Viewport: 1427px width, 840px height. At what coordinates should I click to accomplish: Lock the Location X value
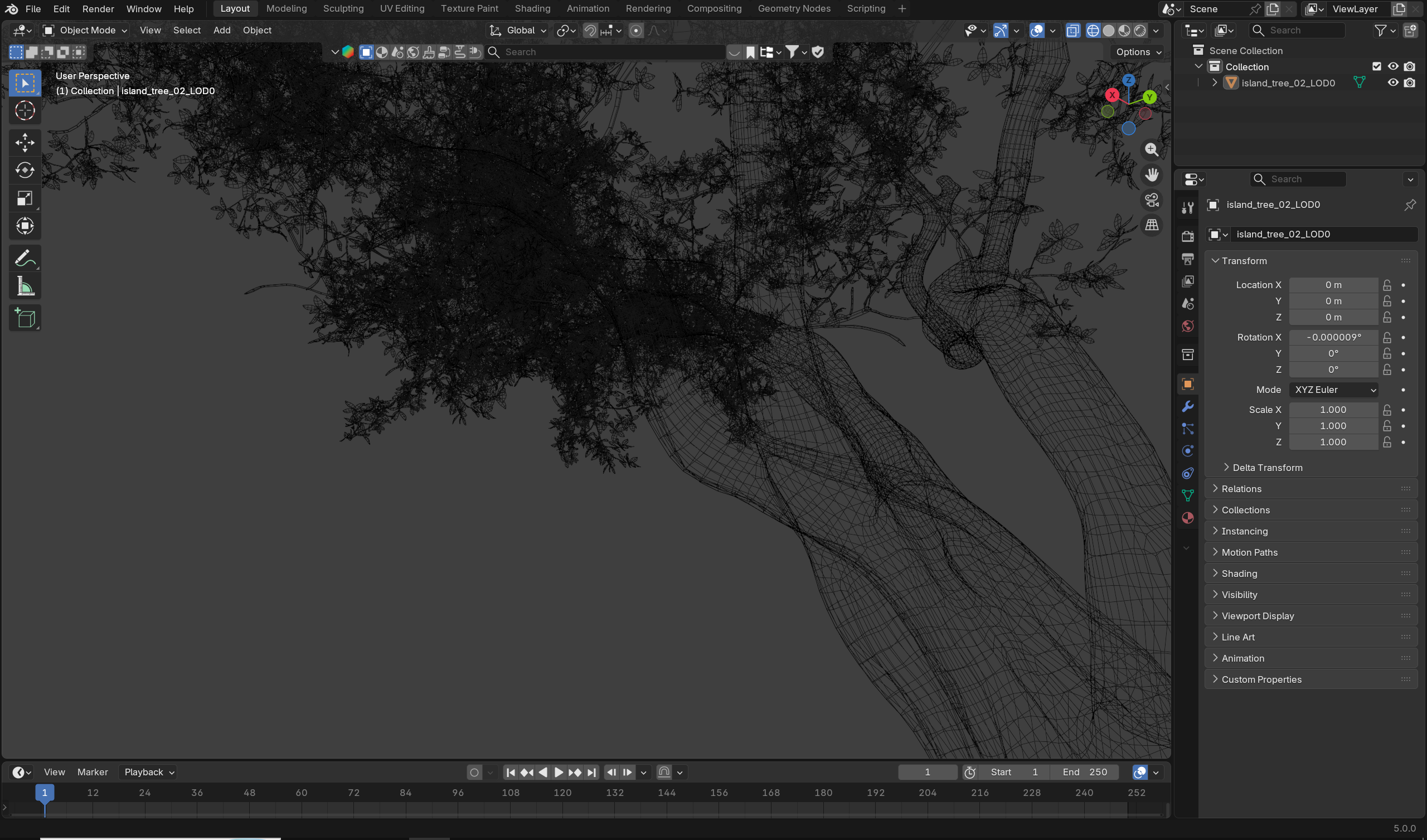pos(1387,285)
